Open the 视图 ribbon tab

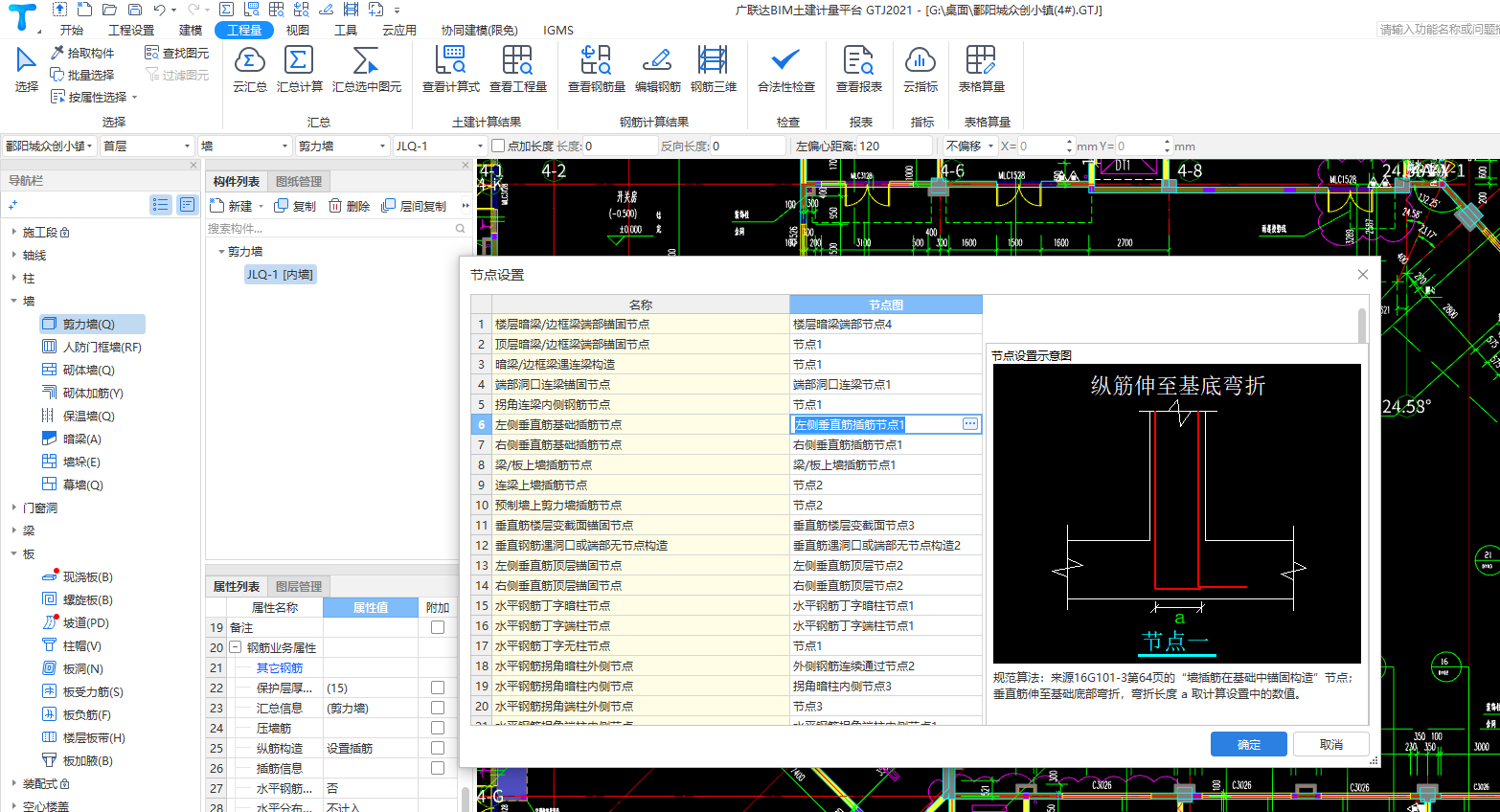coord(298,30)
